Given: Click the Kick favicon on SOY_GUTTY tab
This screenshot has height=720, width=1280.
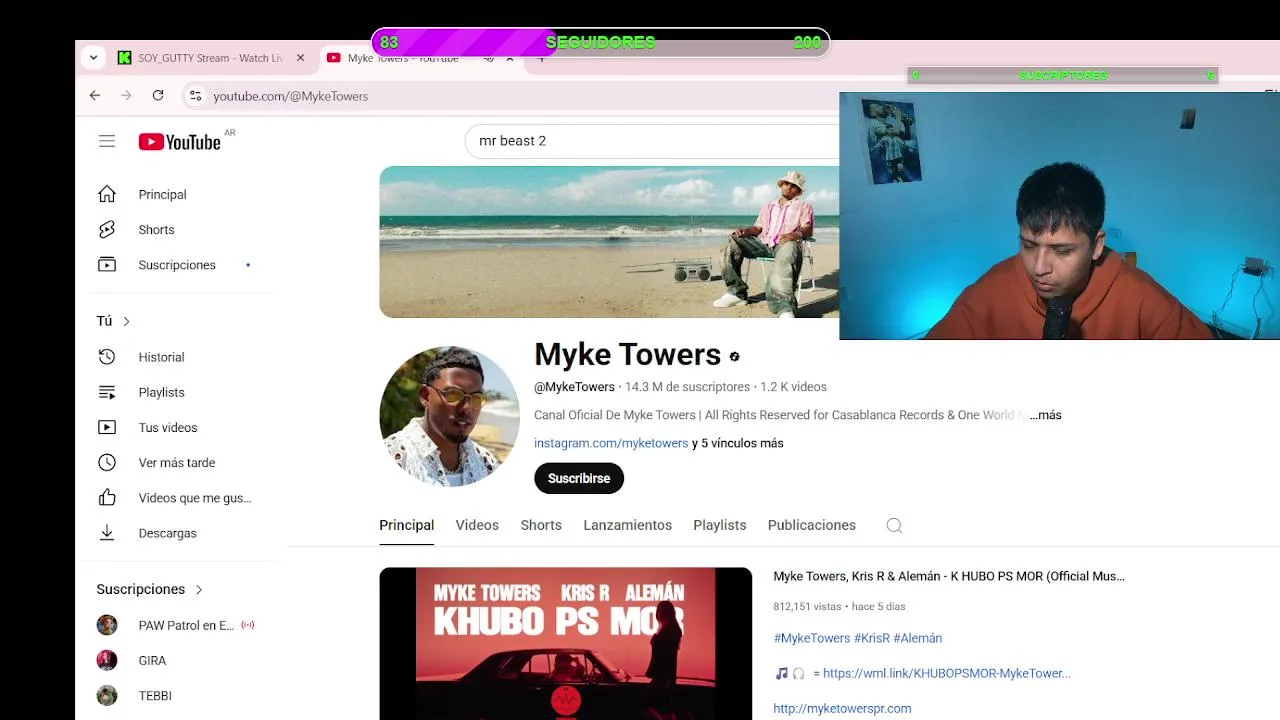Looking at the screenshot, I should coord(124,58).
